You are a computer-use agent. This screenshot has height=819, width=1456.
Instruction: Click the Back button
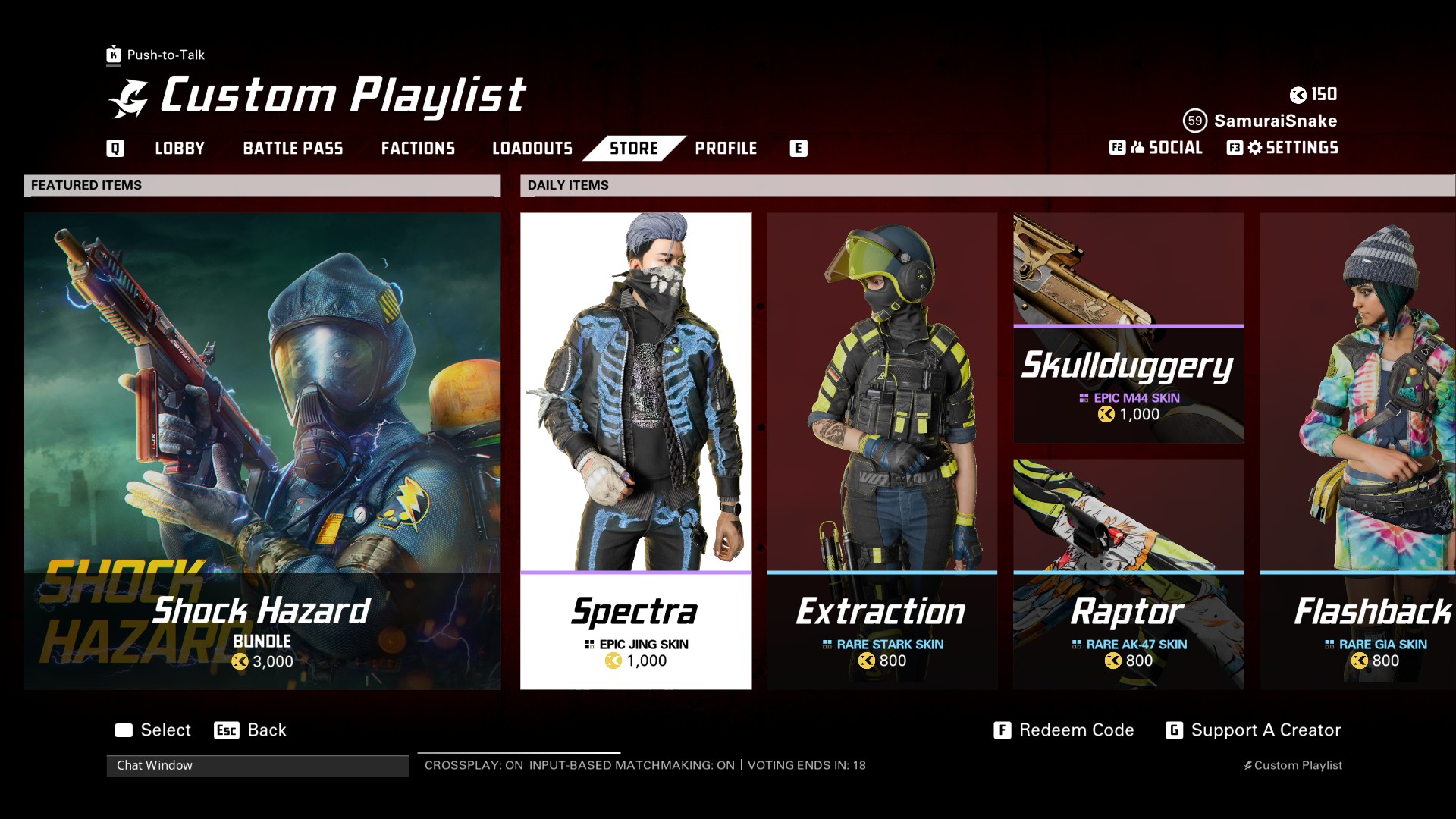(250, 730)
